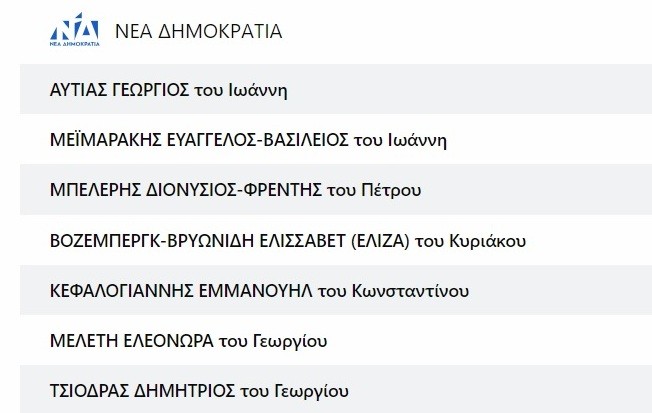652x413 pixels.
Task: Click the ΝΕΑ ΔΗΜΟΚΡΑΤΙΑ heading text
Action: pos(198,31)
